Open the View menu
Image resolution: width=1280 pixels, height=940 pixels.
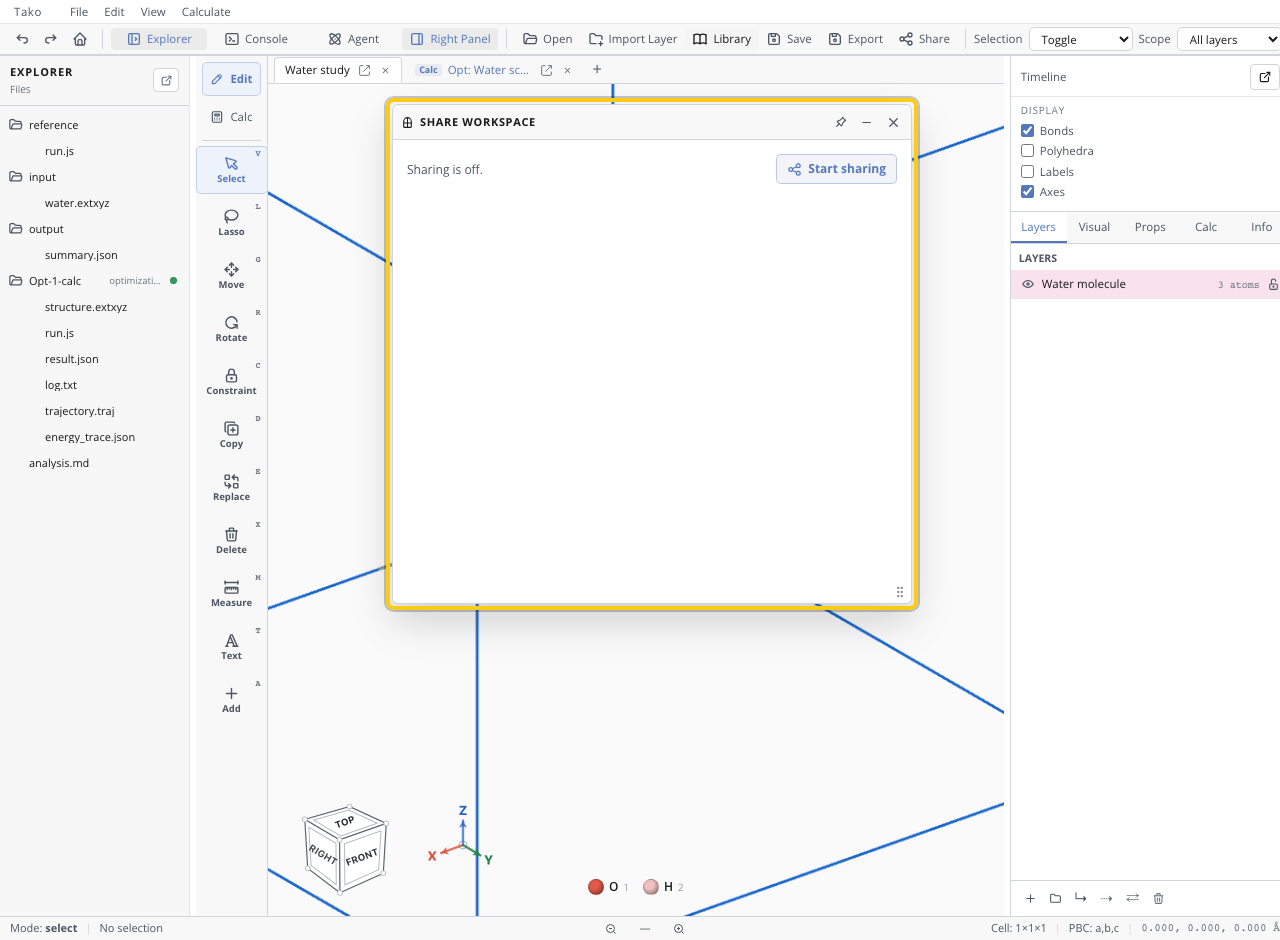153,12
